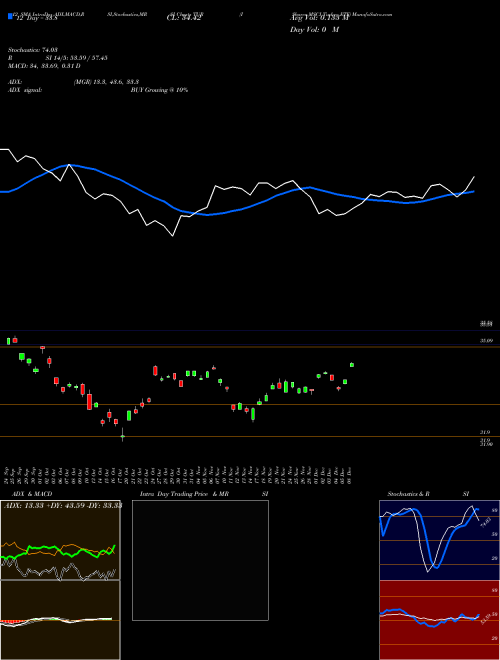This screenshot has height=660, width=500.
Task: Select the 'MACD: 34, 33.69, 0.31 D' line
Action: click(44, 66)
